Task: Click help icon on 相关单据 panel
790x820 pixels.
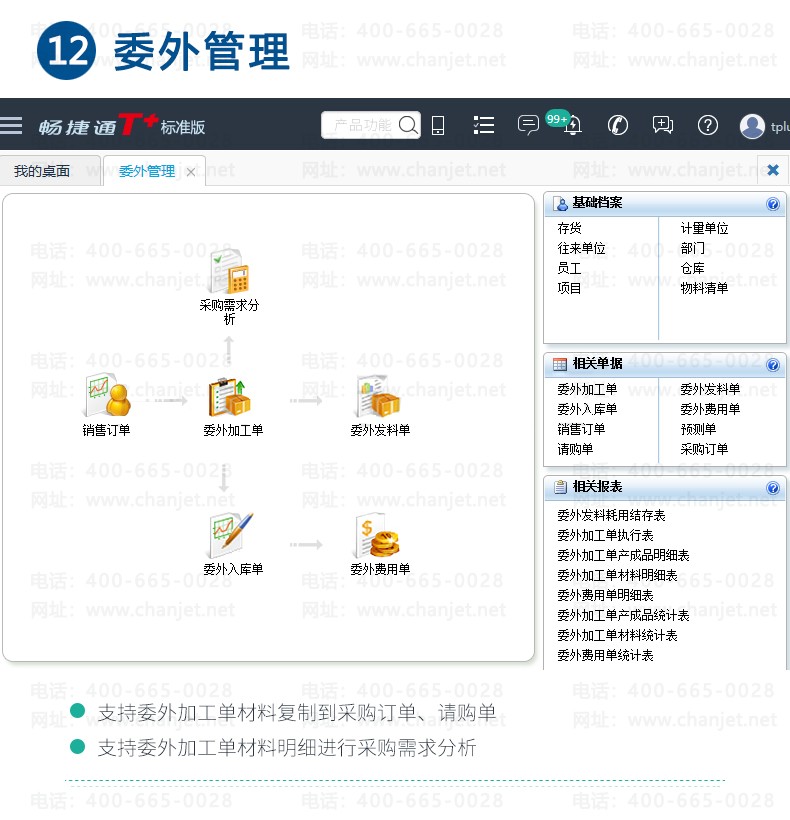Action: coord(773,365)
